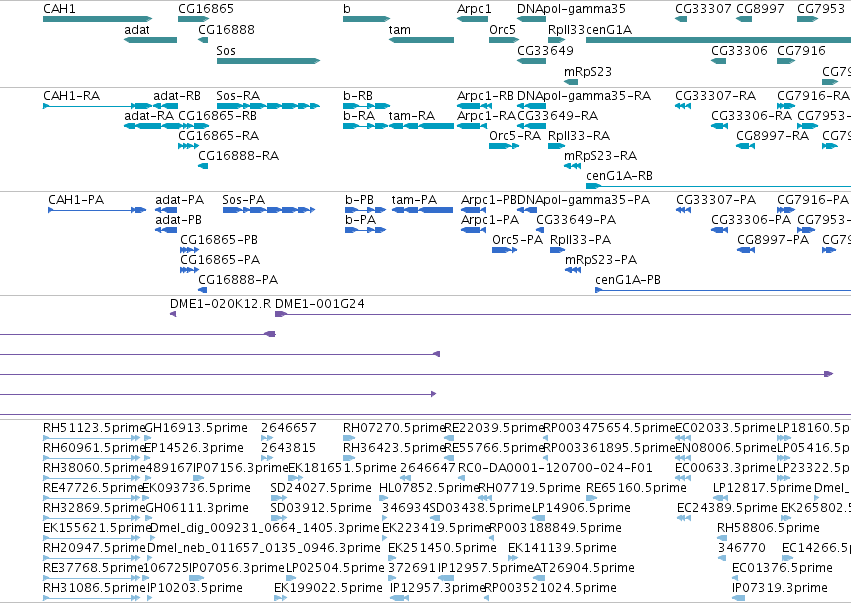The width and height of the screenshot is (851, 603).
Task: Click the IP07319.3prime EST label
Action: click(780, 588)
